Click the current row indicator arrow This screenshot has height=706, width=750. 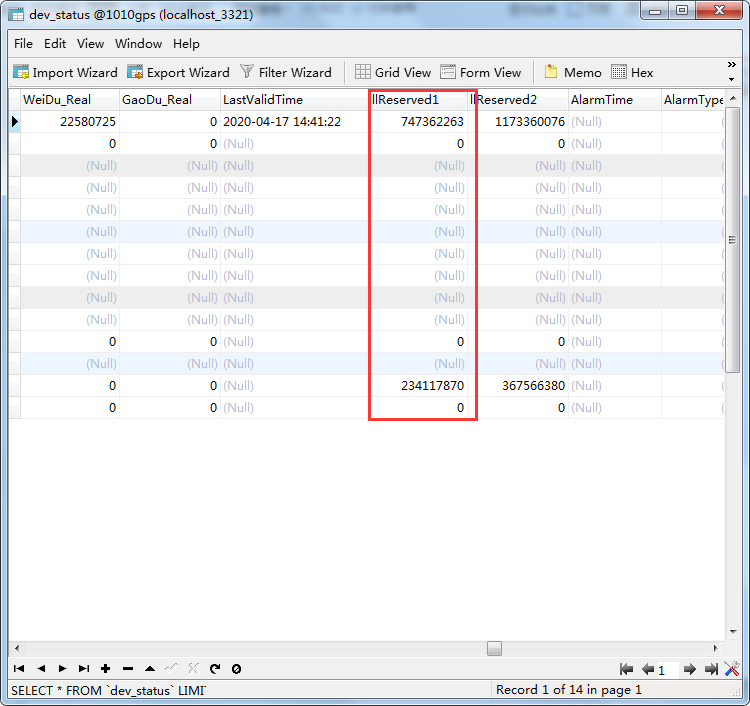tap(15, 121)
